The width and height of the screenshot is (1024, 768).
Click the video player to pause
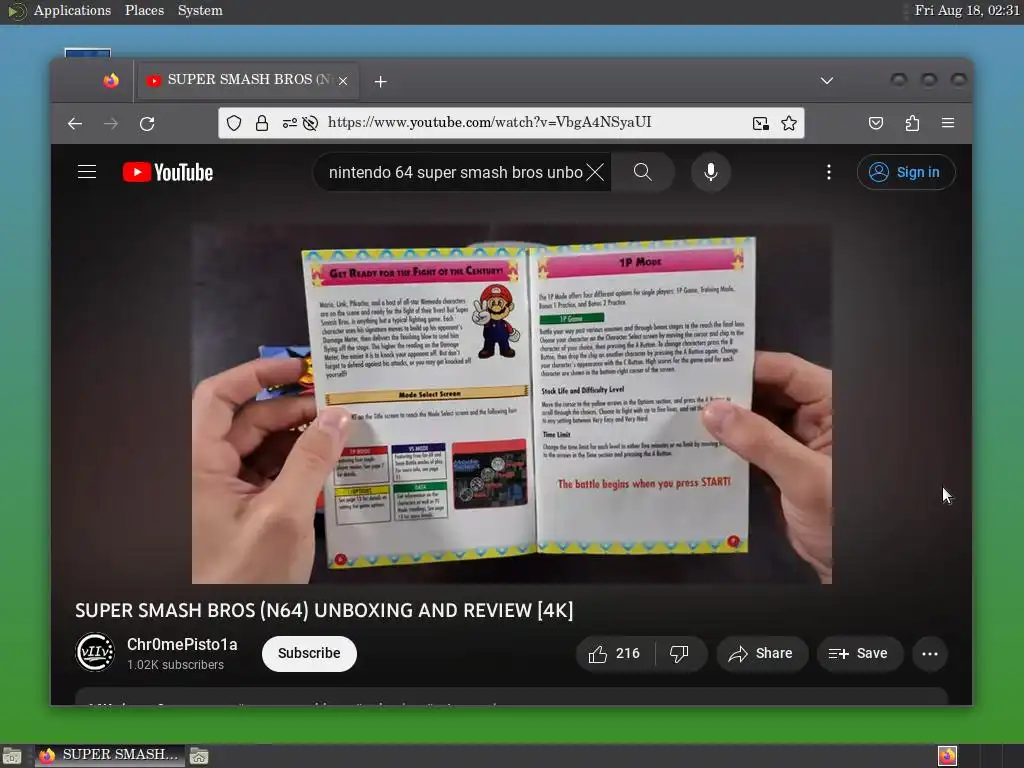tap(511, 404)
